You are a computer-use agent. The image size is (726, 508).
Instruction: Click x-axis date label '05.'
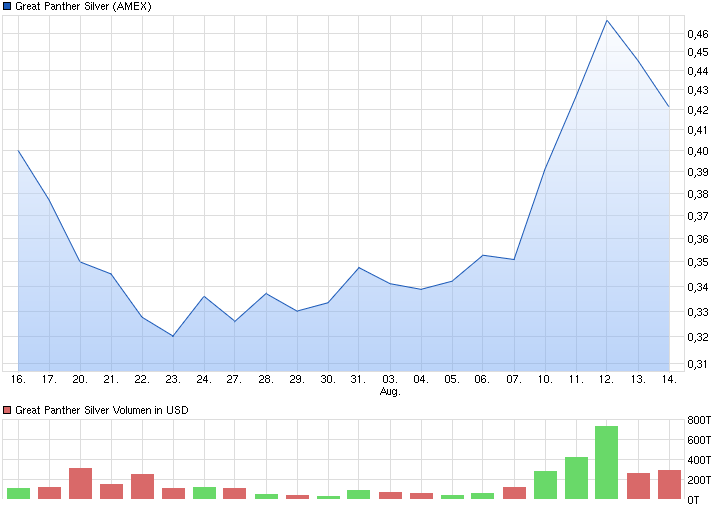click(452, 379)
